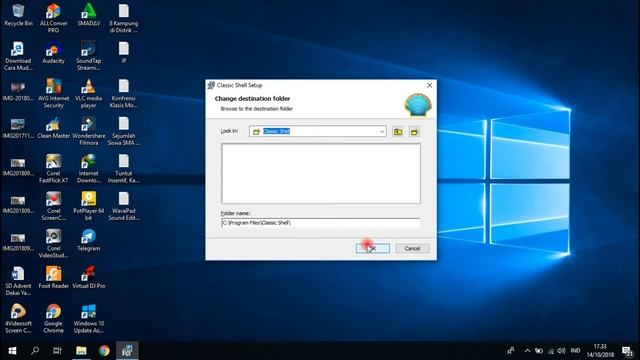Select the Internet Download Manager icon
The image size is (640, 360).
coord(89,169)
